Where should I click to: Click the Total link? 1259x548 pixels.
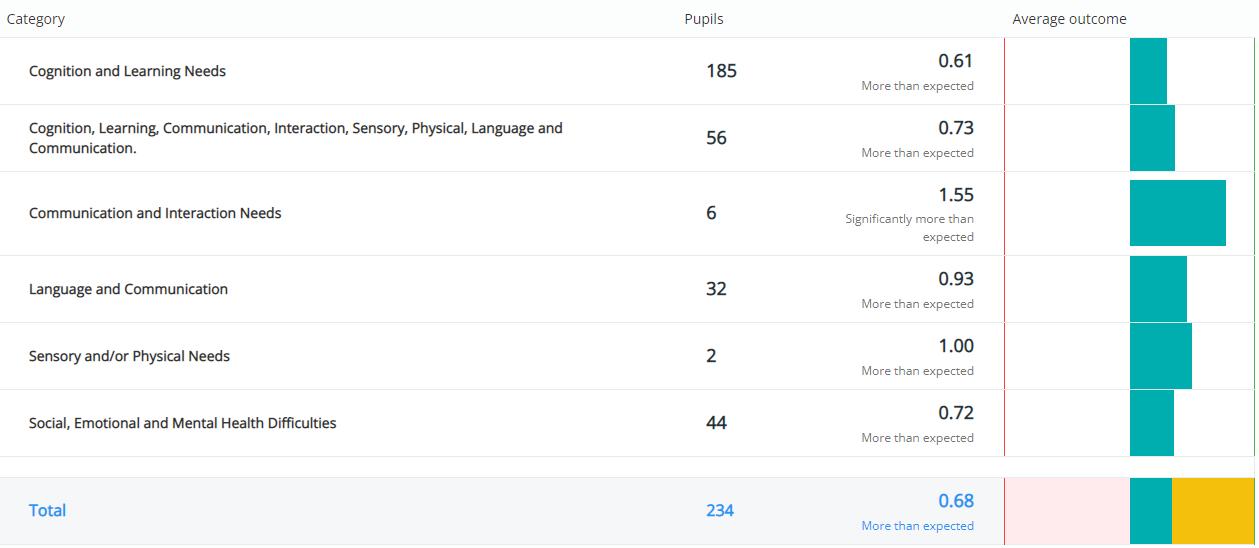coord(47,510)
